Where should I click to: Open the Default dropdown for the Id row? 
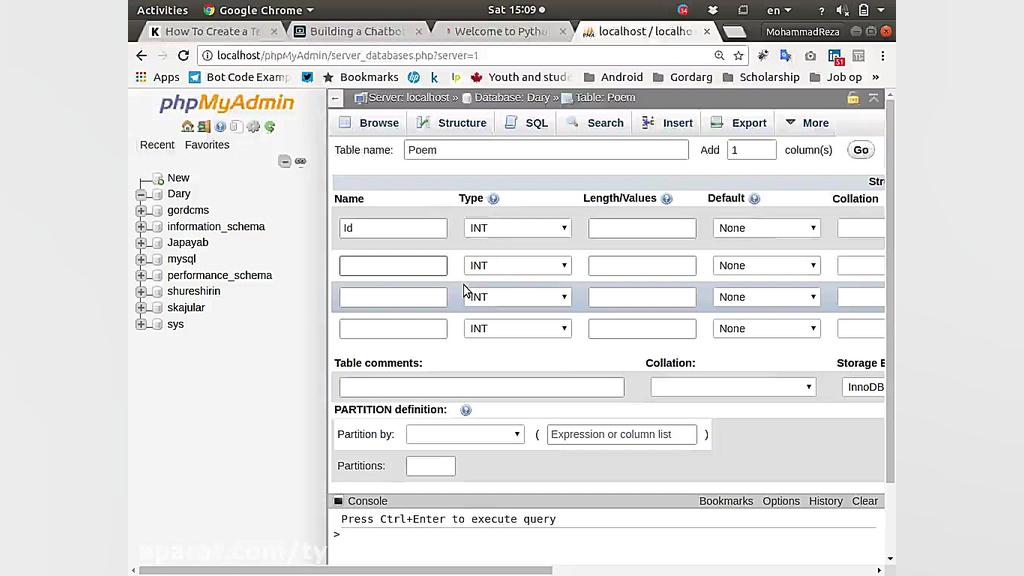(x=767, y=228)
